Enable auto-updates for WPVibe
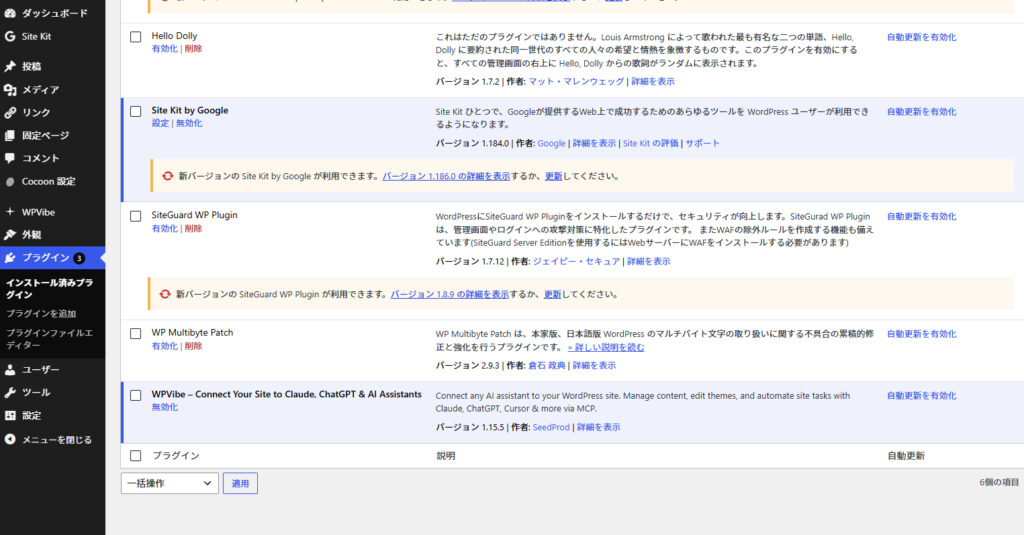This screenshot has width=1024, height=535. coord(921,396)
